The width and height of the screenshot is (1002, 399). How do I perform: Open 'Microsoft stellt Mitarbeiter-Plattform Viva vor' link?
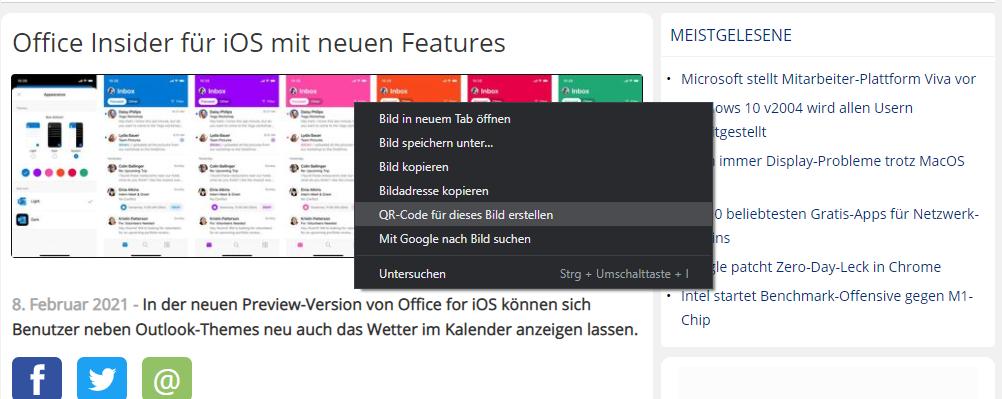pos(828,79)
